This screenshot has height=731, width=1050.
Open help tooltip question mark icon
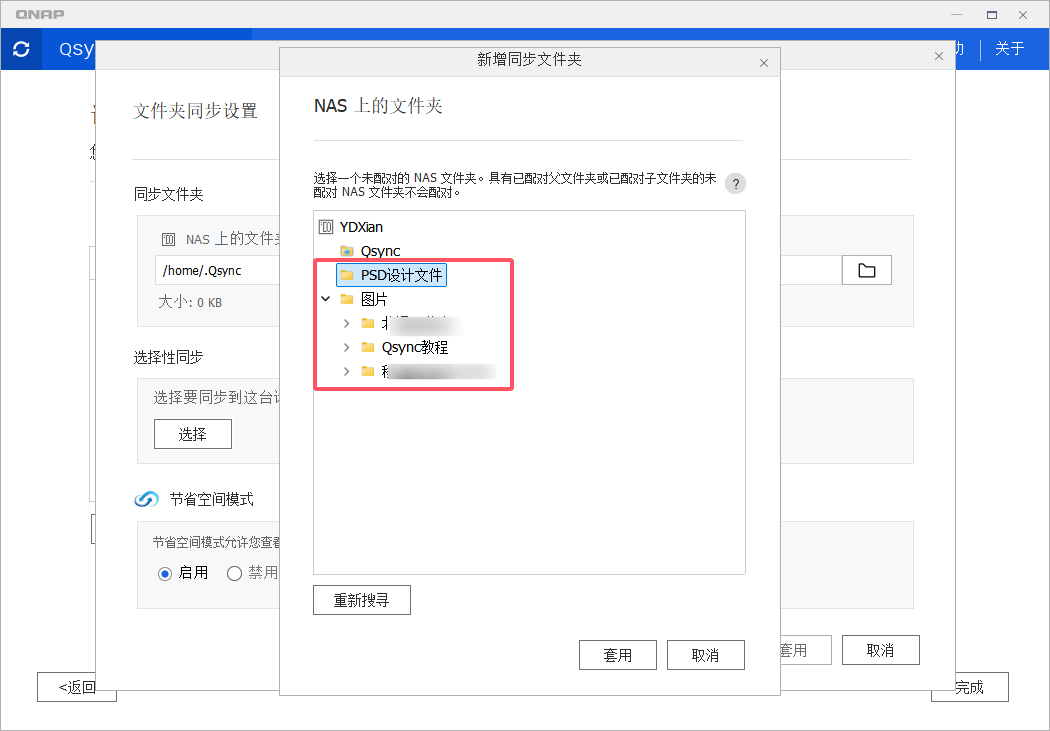735,183
